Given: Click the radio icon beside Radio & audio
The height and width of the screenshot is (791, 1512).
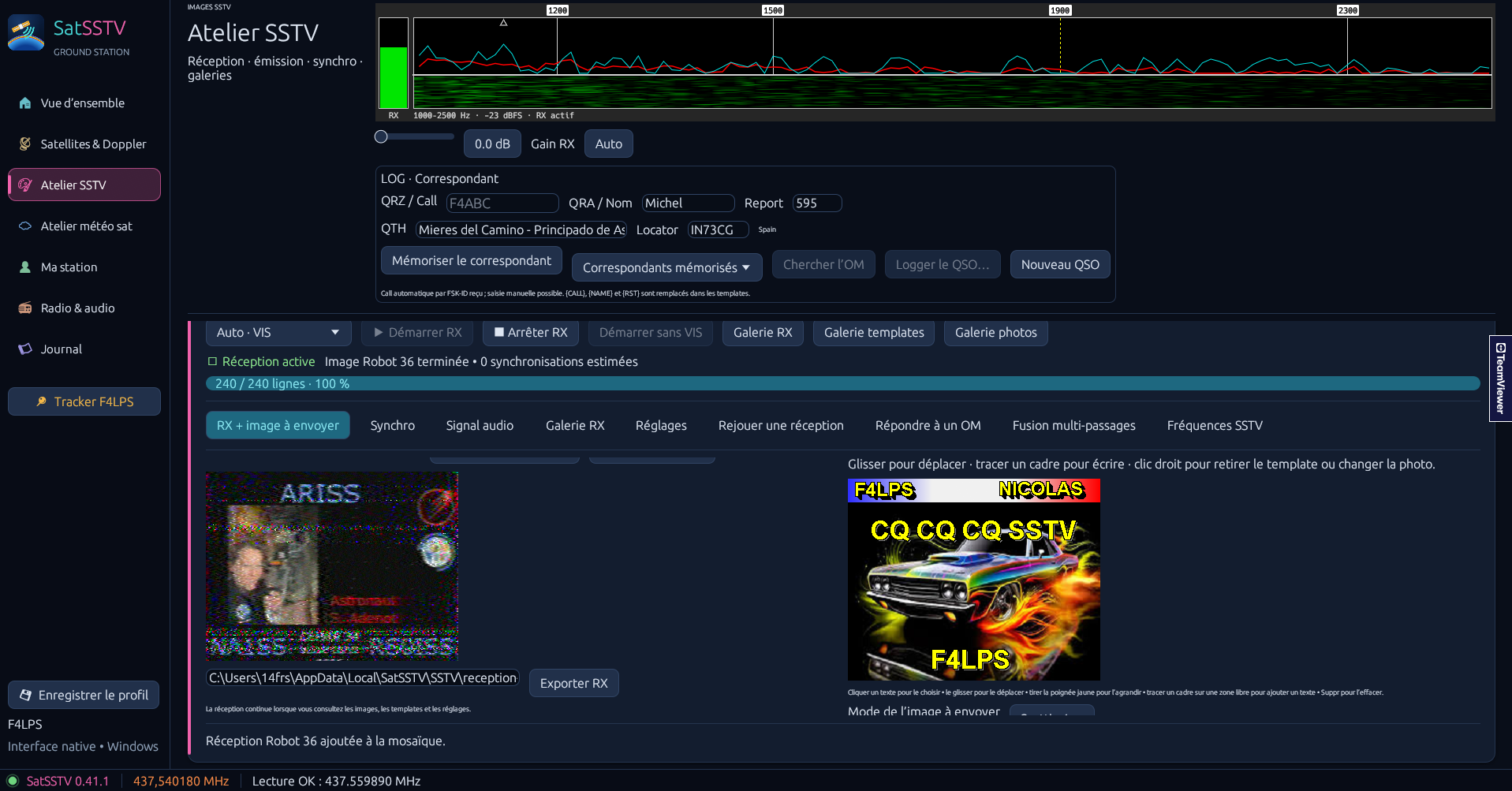Looking at the screenshot, I should click(25, 308).
